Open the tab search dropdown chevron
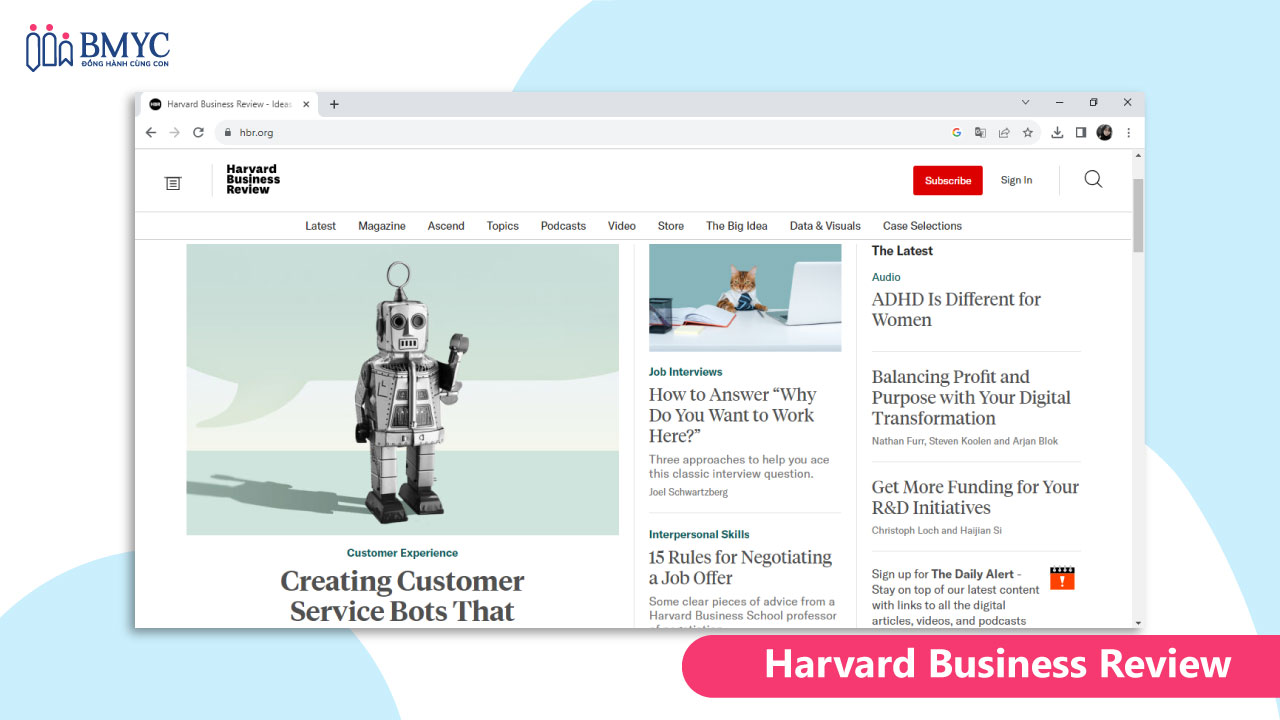 (1025, 102)
